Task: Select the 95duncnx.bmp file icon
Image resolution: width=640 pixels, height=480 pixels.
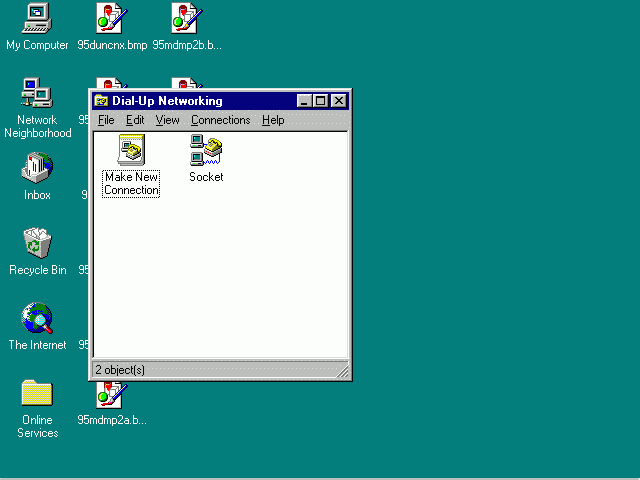Action: click(111, 17)
